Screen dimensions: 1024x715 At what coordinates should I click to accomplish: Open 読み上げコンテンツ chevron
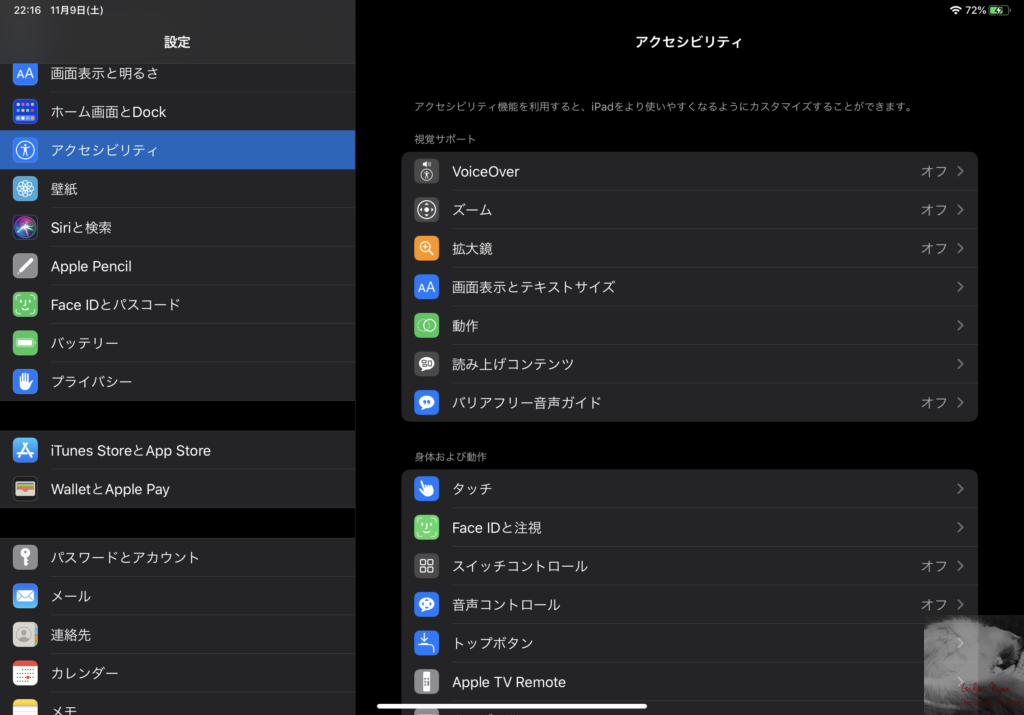960,364
